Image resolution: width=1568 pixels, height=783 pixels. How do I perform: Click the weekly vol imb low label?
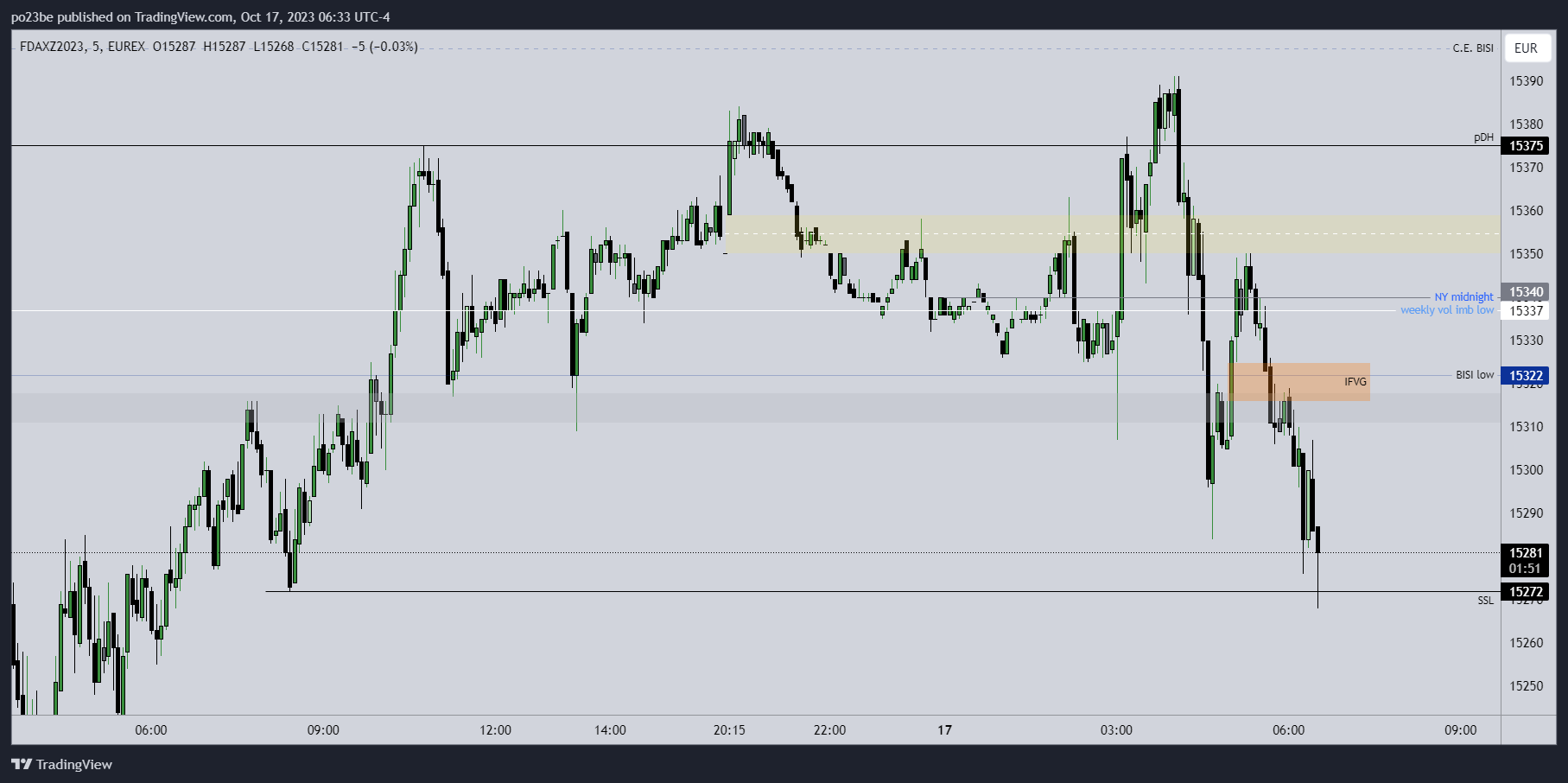click(1447, 309)
